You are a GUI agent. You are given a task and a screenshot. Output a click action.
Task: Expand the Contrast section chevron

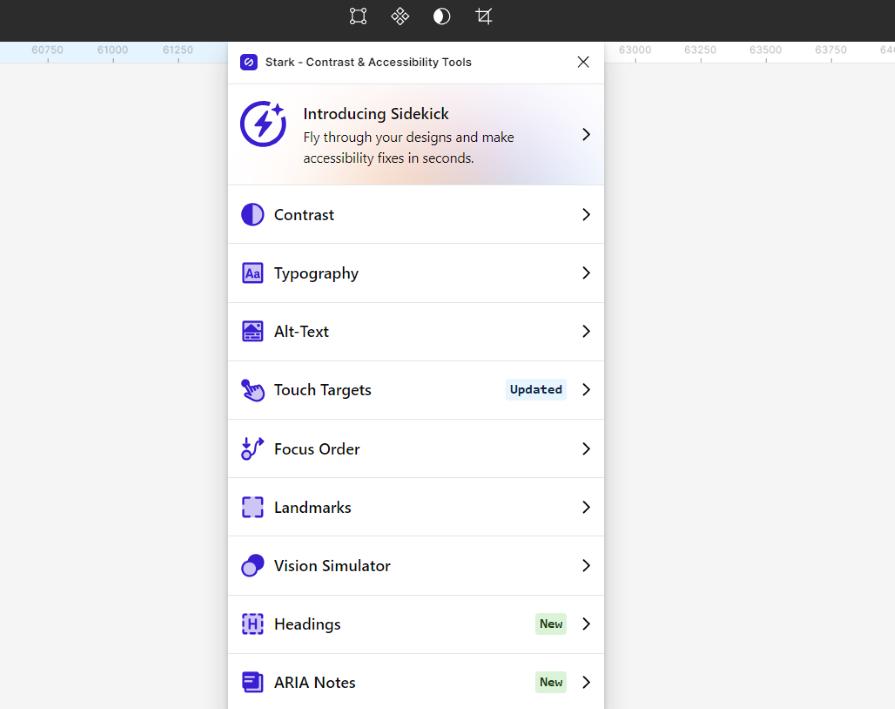(586, 214)
